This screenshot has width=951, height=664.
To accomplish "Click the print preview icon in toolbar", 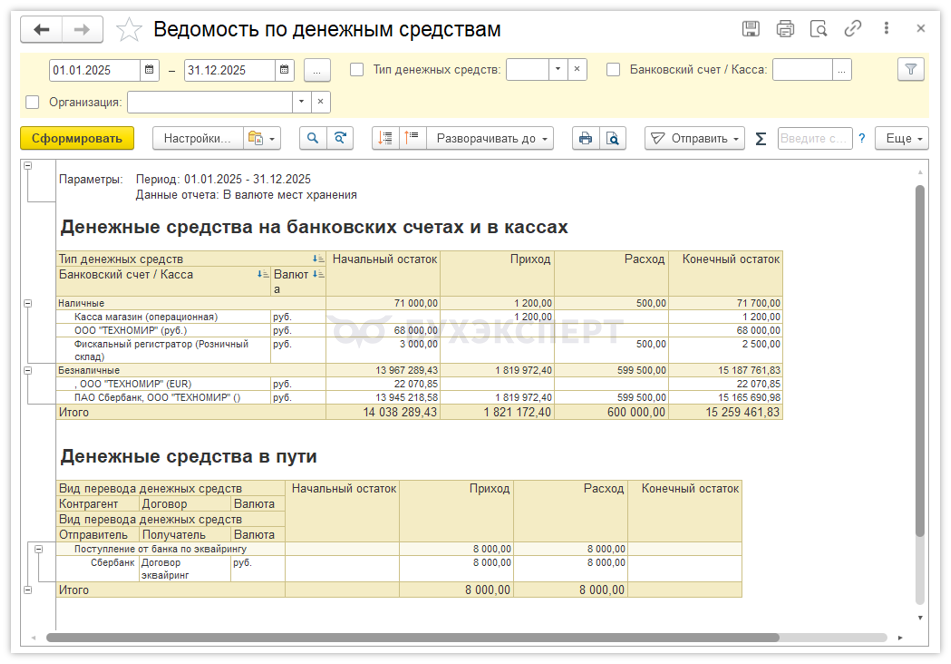I will click(x=613, y=138).
